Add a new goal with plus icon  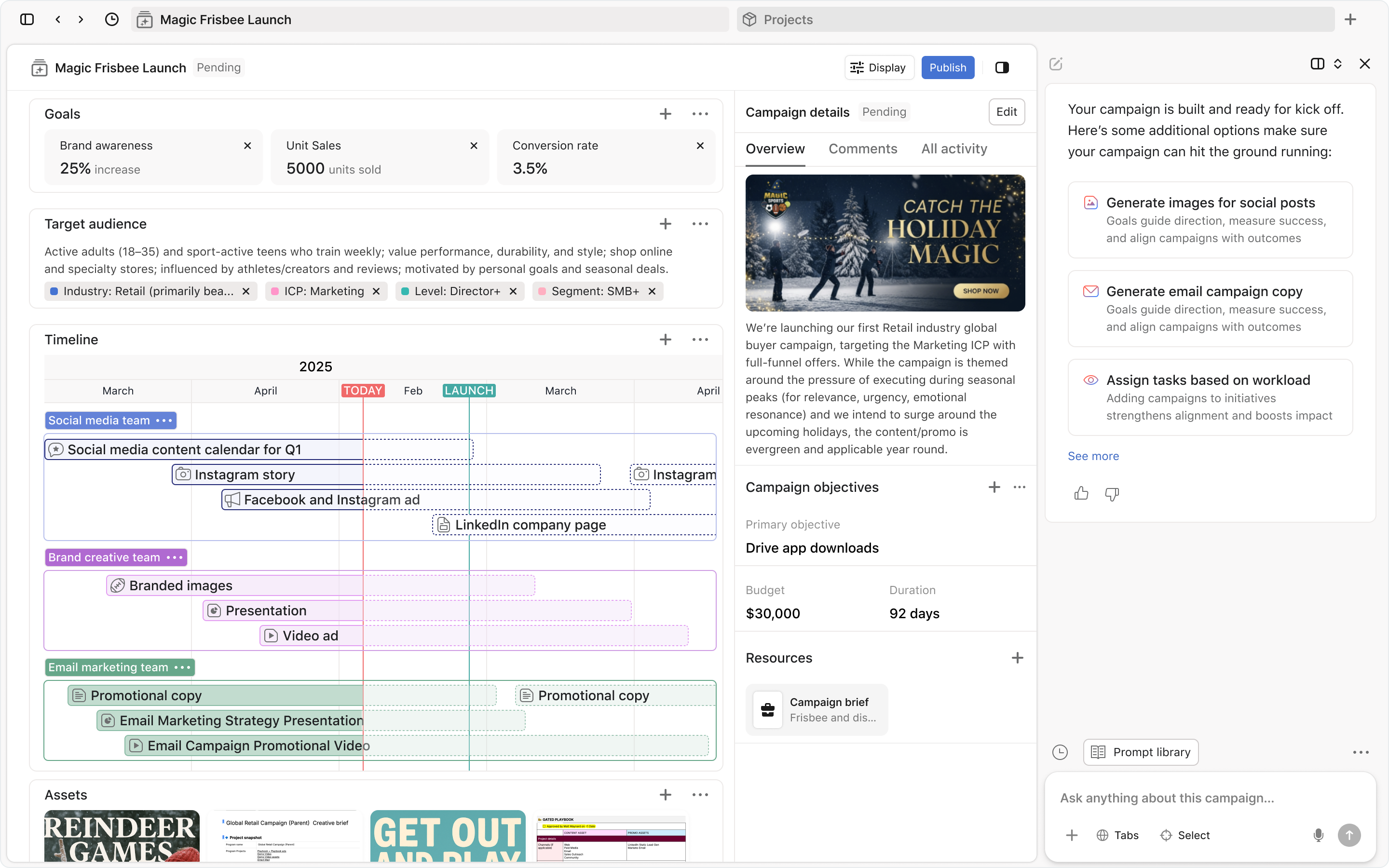(665, 114)
